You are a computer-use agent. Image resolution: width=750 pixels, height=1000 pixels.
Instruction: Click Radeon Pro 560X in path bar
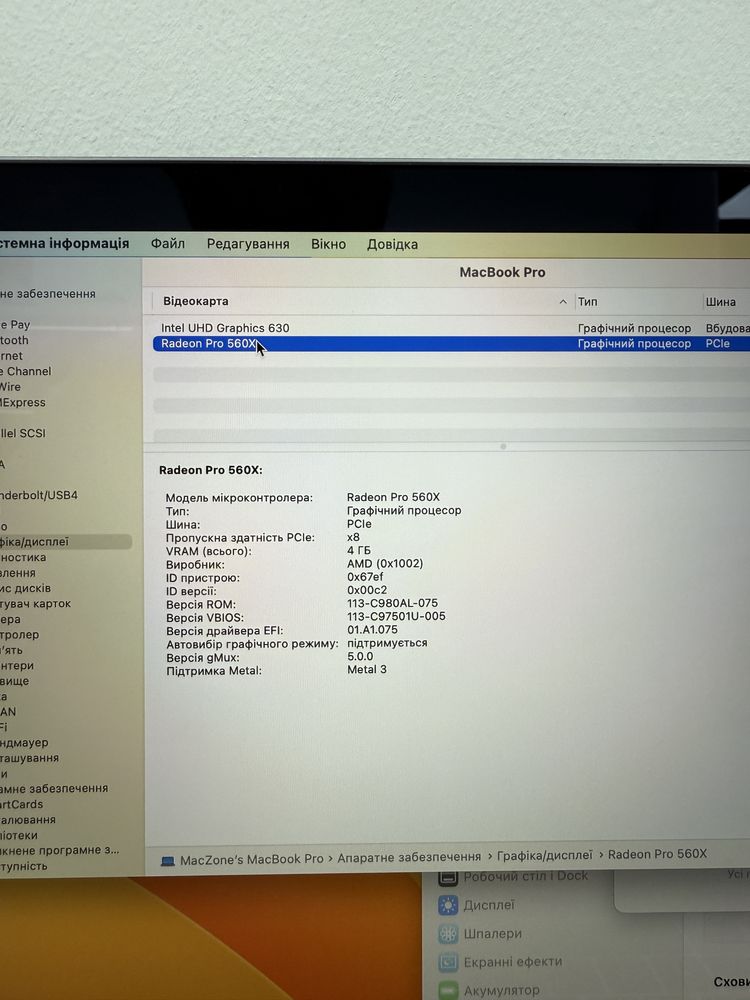(658, 853)
